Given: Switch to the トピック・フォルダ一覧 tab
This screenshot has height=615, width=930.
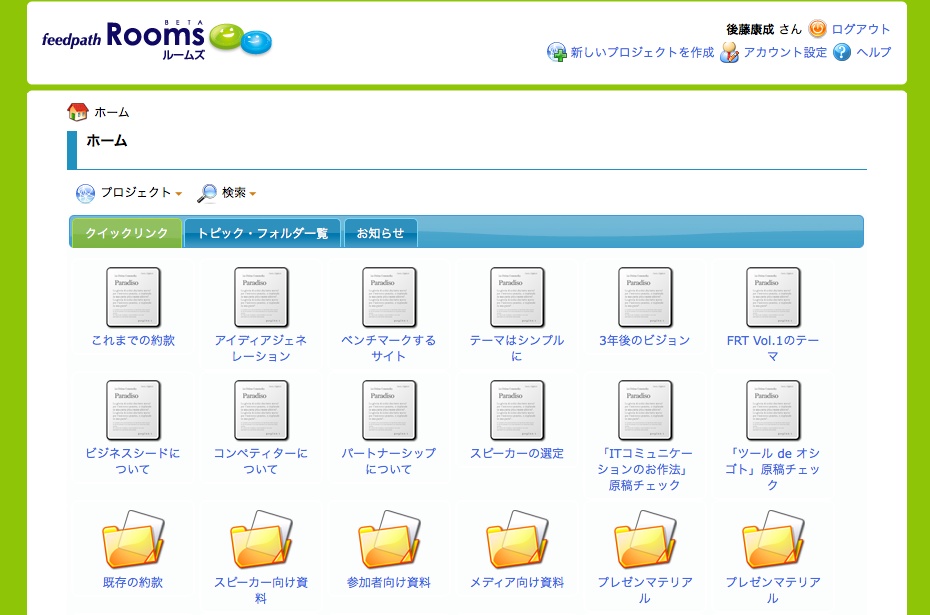Looking at the screenshot, I should pyautogui.click(x=262, y=233).
